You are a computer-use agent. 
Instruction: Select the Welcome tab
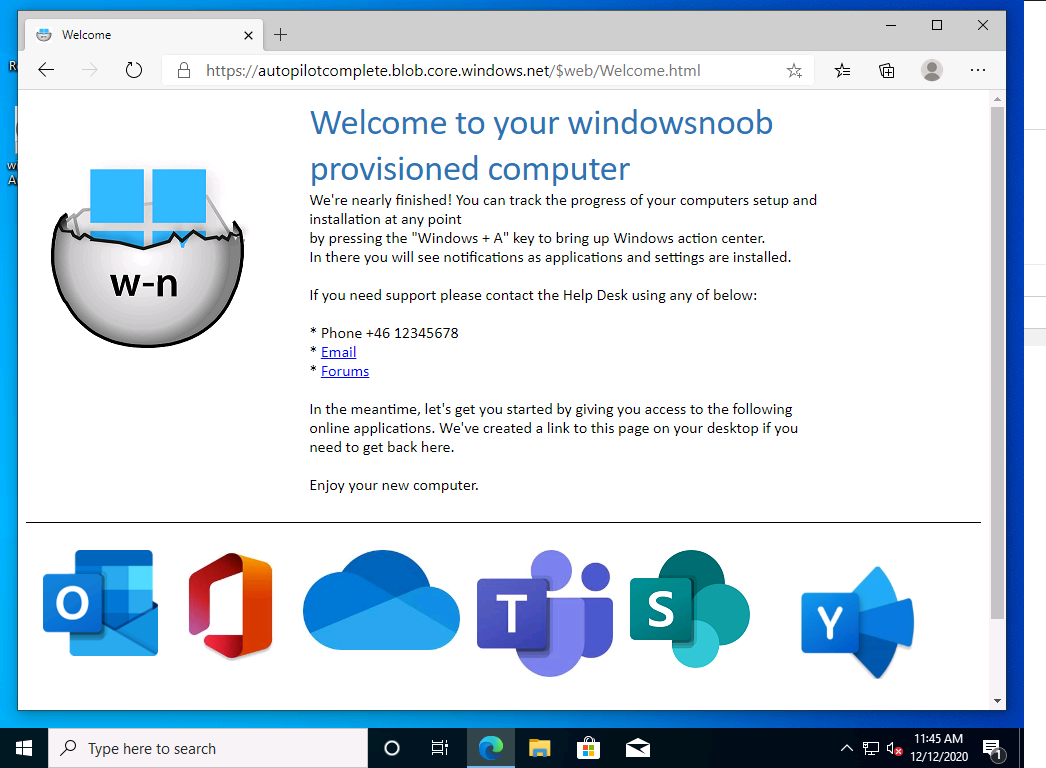tap(143, 35)
